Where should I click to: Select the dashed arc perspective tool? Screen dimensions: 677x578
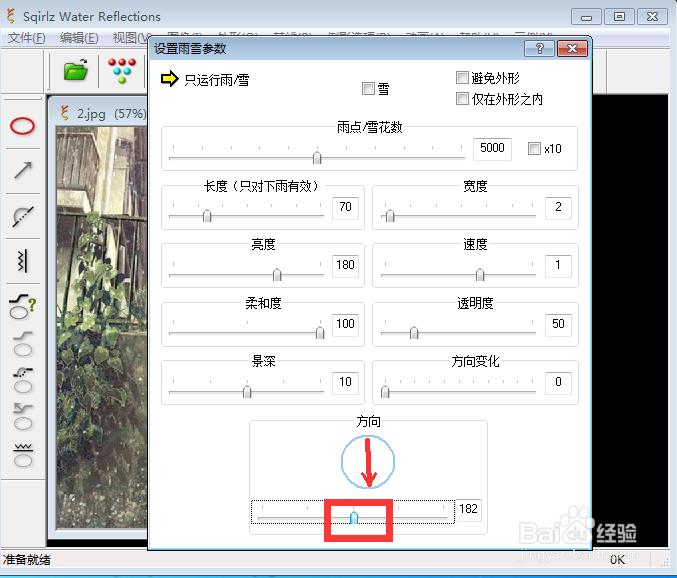pyautogui.click(x=23, y=216)
